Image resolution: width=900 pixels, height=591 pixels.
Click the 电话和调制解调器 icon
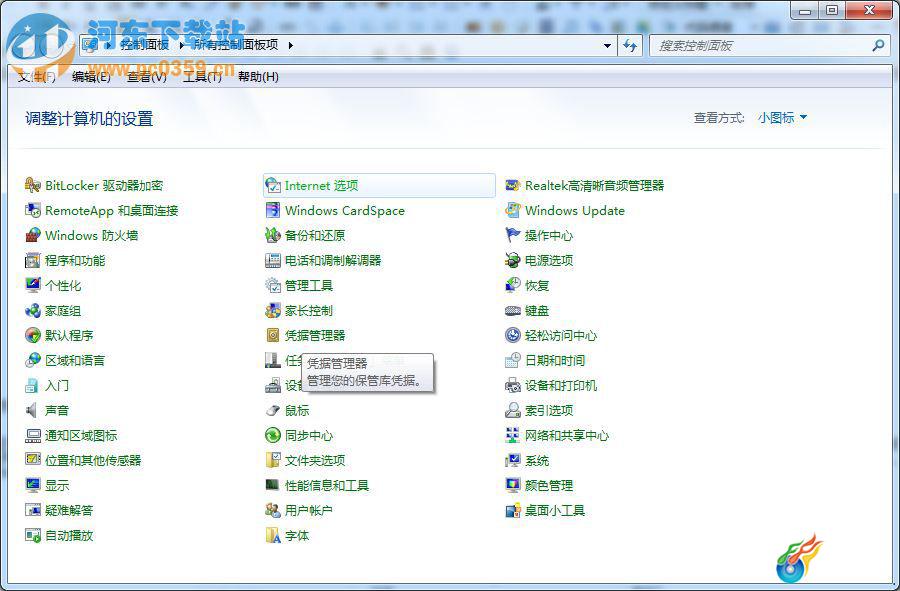click(273, 260)
